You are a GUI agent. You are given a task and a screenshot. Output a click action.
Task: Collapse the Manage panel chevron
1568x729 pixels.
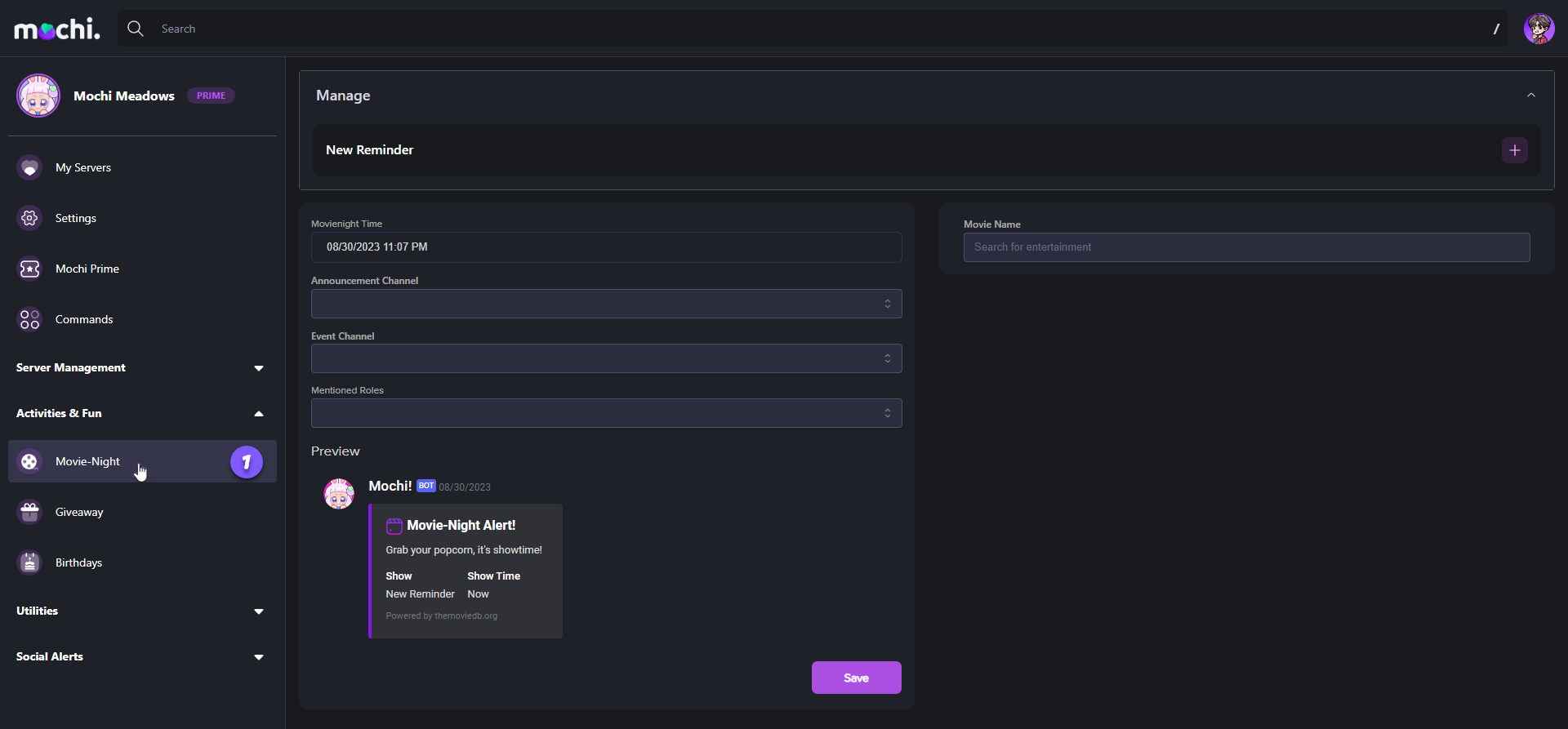[1530, 96]
